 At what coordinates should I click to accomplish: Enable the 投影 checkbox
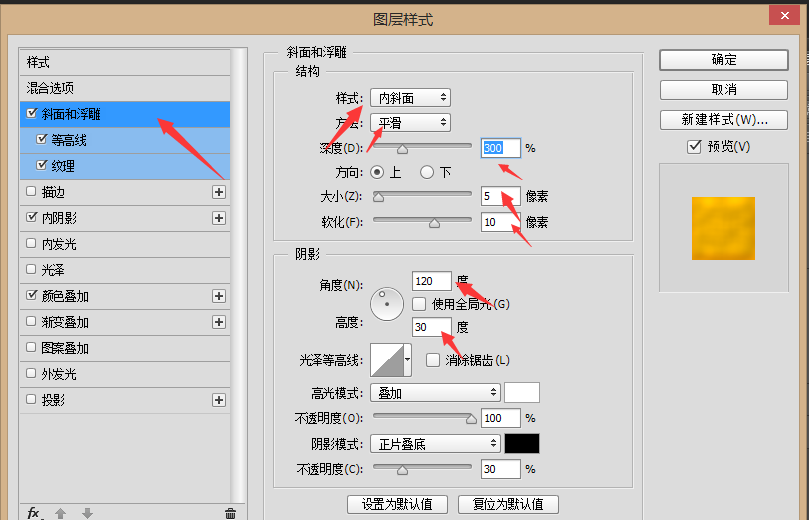point(31,399)
